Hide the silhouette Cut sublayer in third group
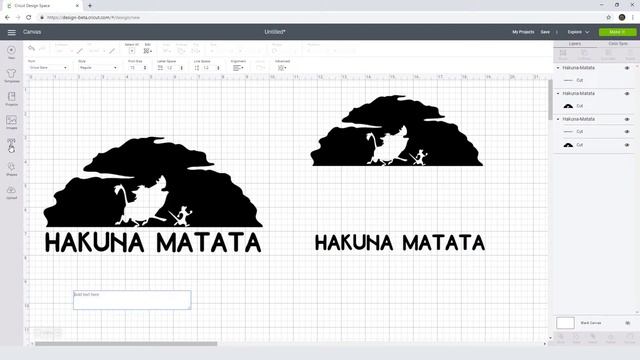 (627, 145)
